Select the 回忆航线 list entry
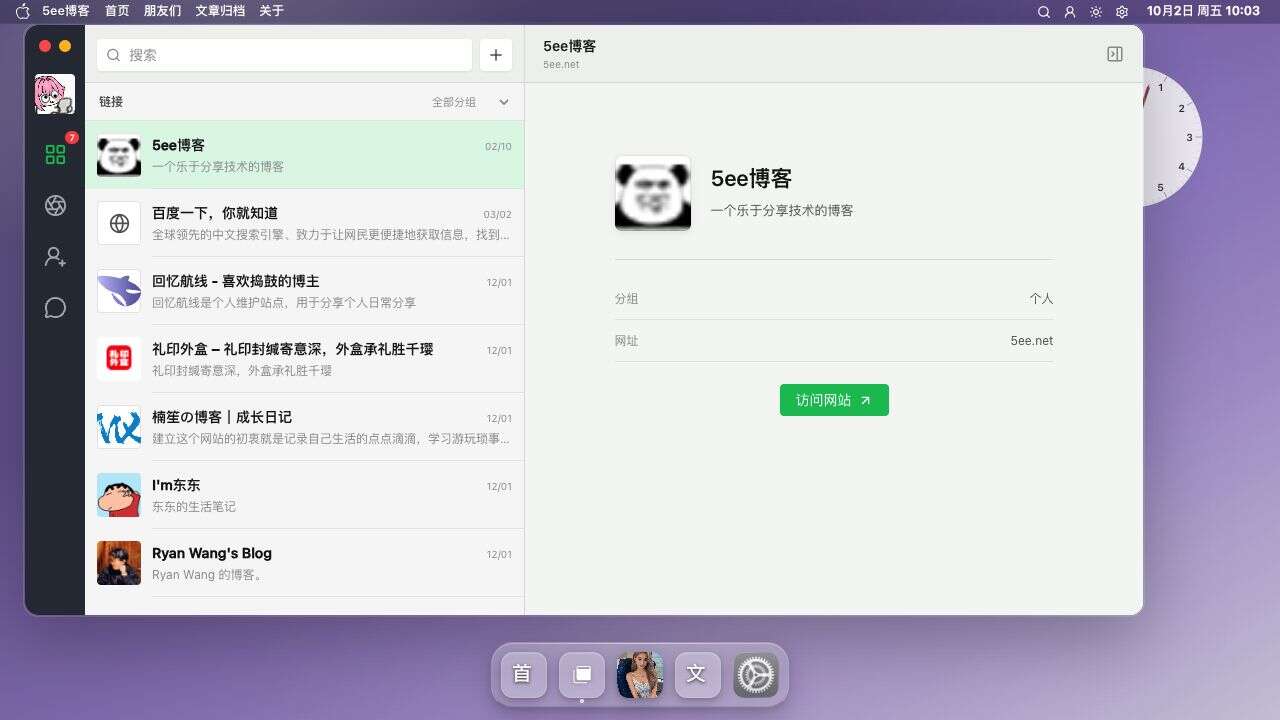The height and width of the screenshot is (720, 1280). [x=304, y=291]
